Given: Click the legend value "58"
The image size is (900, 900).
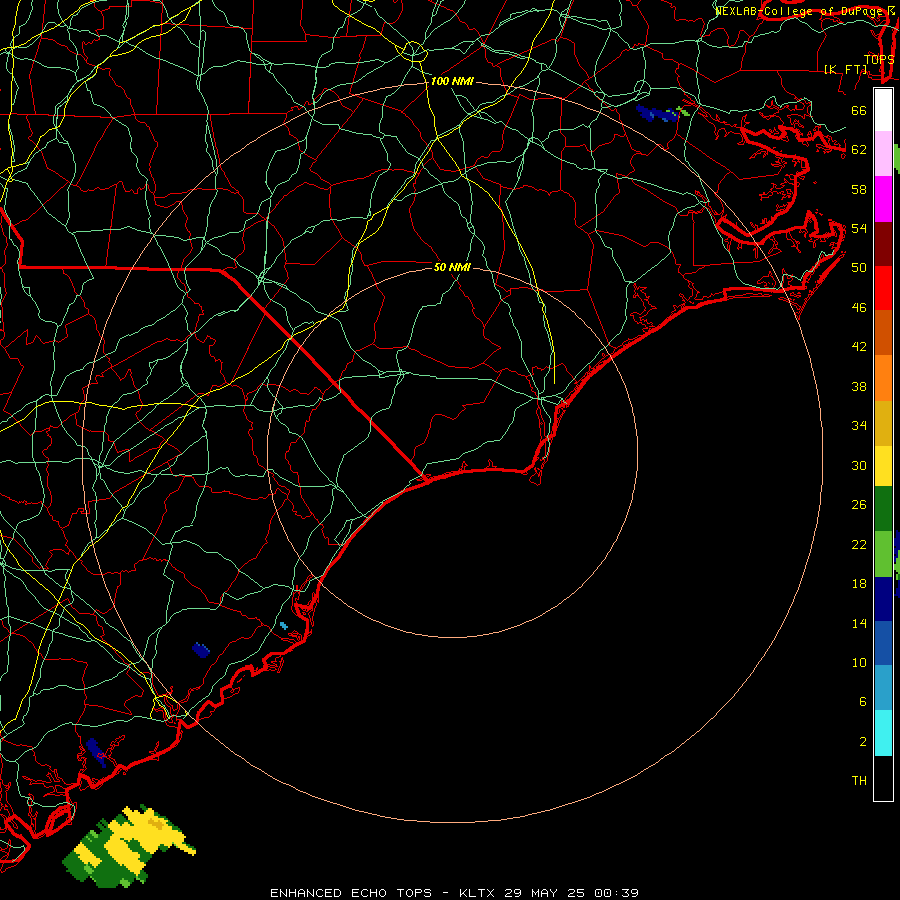Looking at the screenshot, I should click(859, 189).
